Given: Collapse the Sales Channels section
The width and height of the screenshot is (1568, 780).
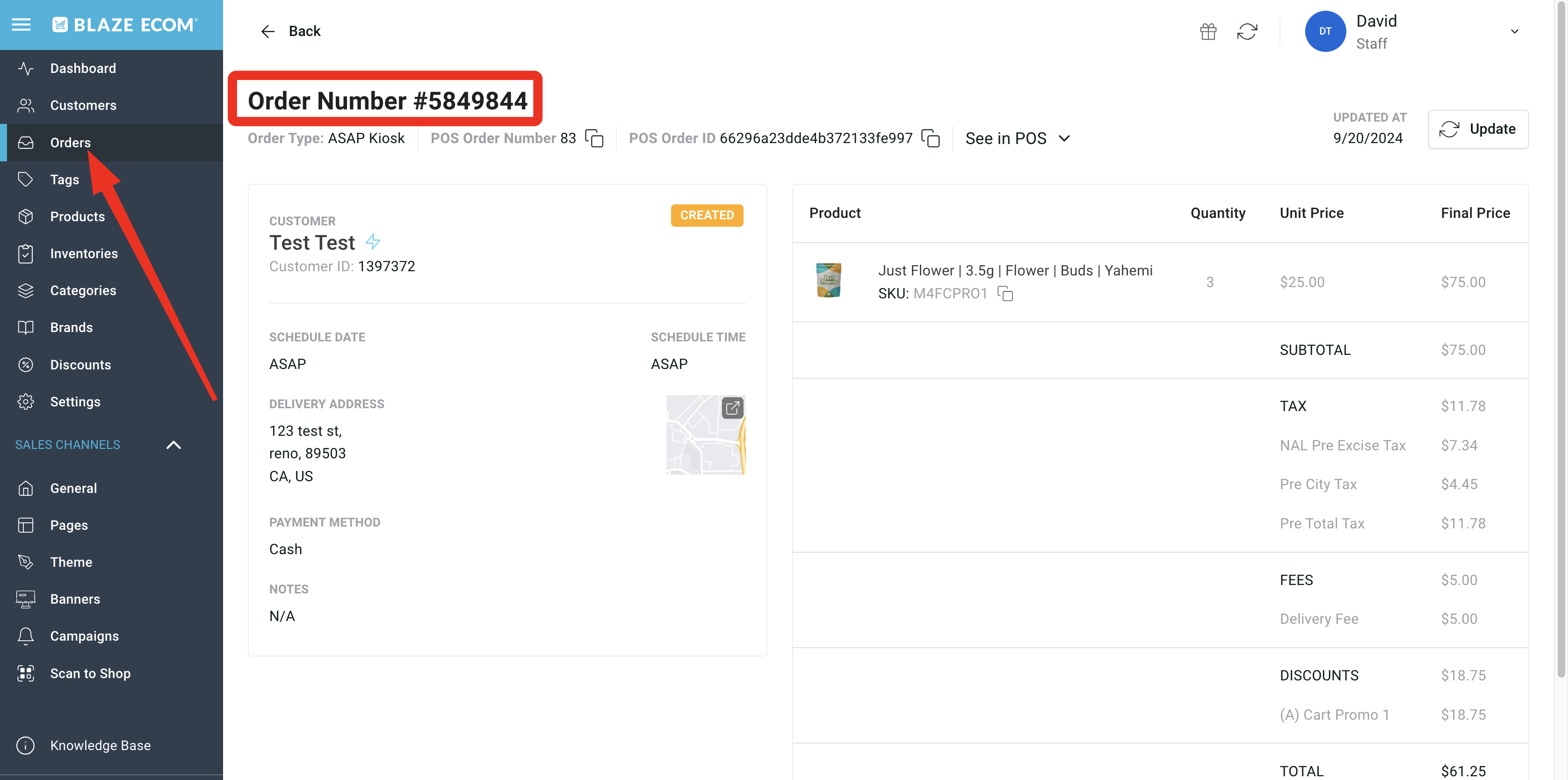Looking at the screenshot, I should pyautogui.click(x=173, y=445).
